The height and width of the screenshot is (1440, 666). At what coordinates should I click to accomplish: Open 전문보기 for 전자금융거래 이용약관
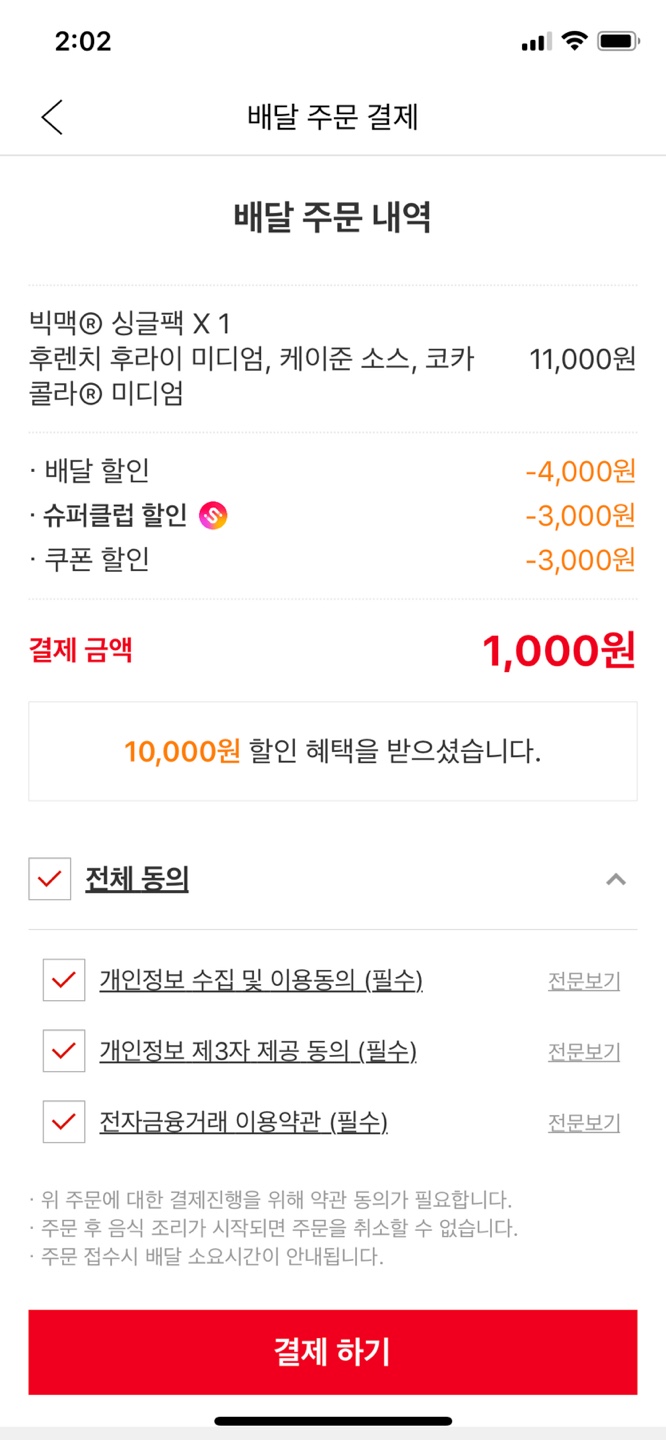[584, 1123]
